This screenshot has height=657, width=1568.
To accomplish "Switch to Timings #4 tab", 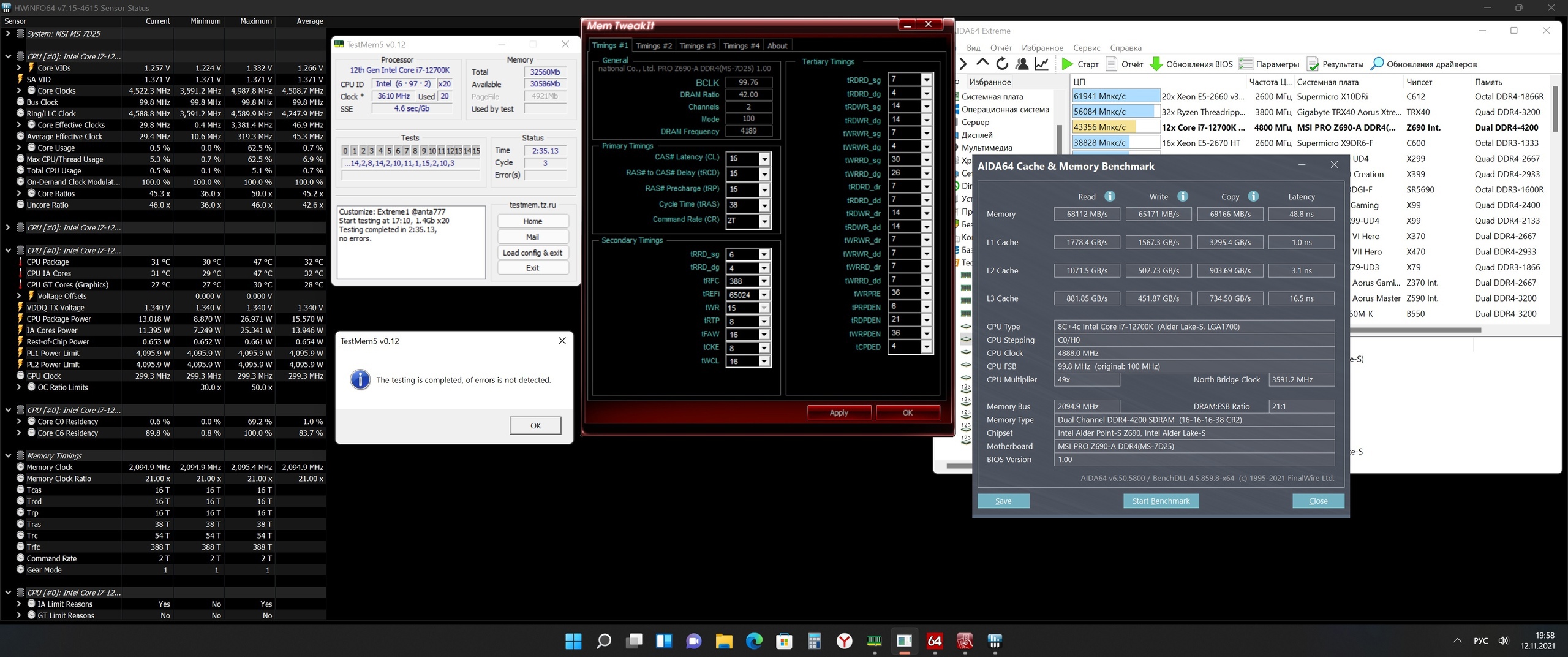I will 741,46.
